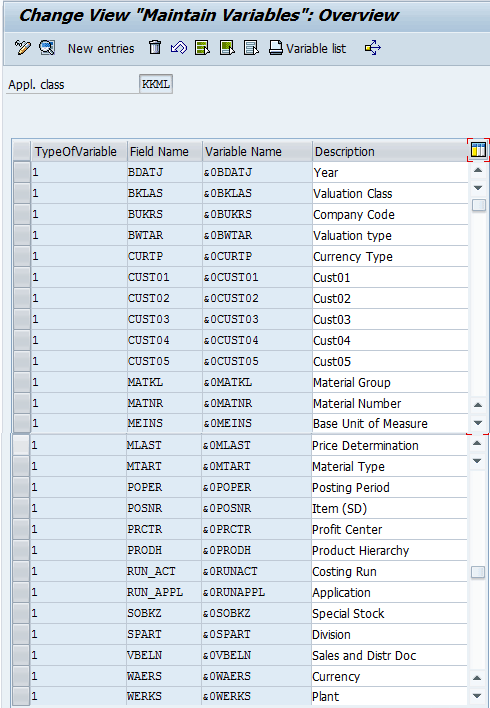The width and height of the screenshot is (490, 708).
Task: Click the Delete trash can icon
Action: 155,47
